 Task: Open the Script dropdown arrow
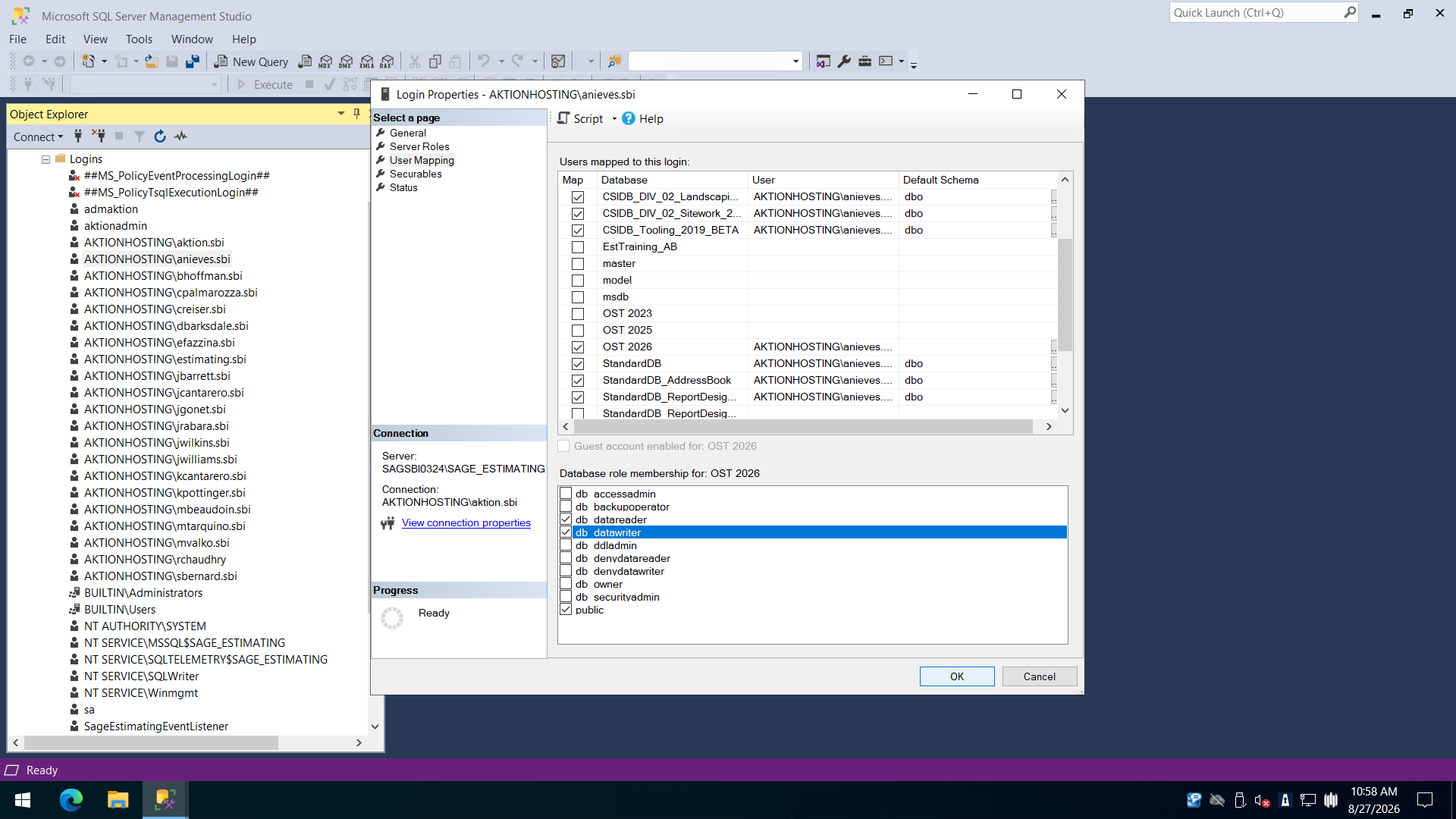[614, 119]
